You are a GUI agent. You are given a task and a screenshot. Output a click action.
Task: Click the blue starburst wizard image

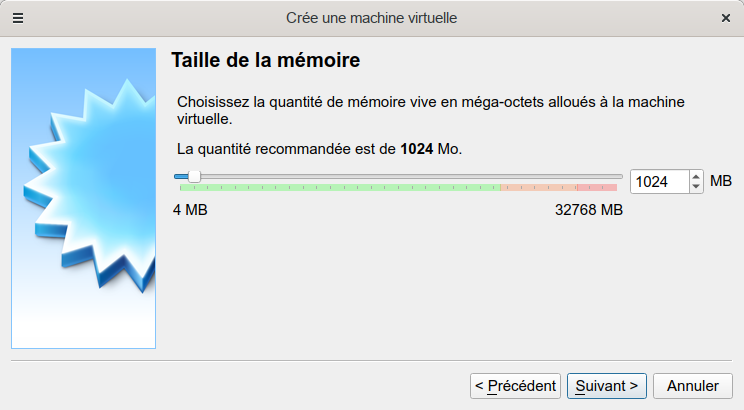[x=83, y=198]
